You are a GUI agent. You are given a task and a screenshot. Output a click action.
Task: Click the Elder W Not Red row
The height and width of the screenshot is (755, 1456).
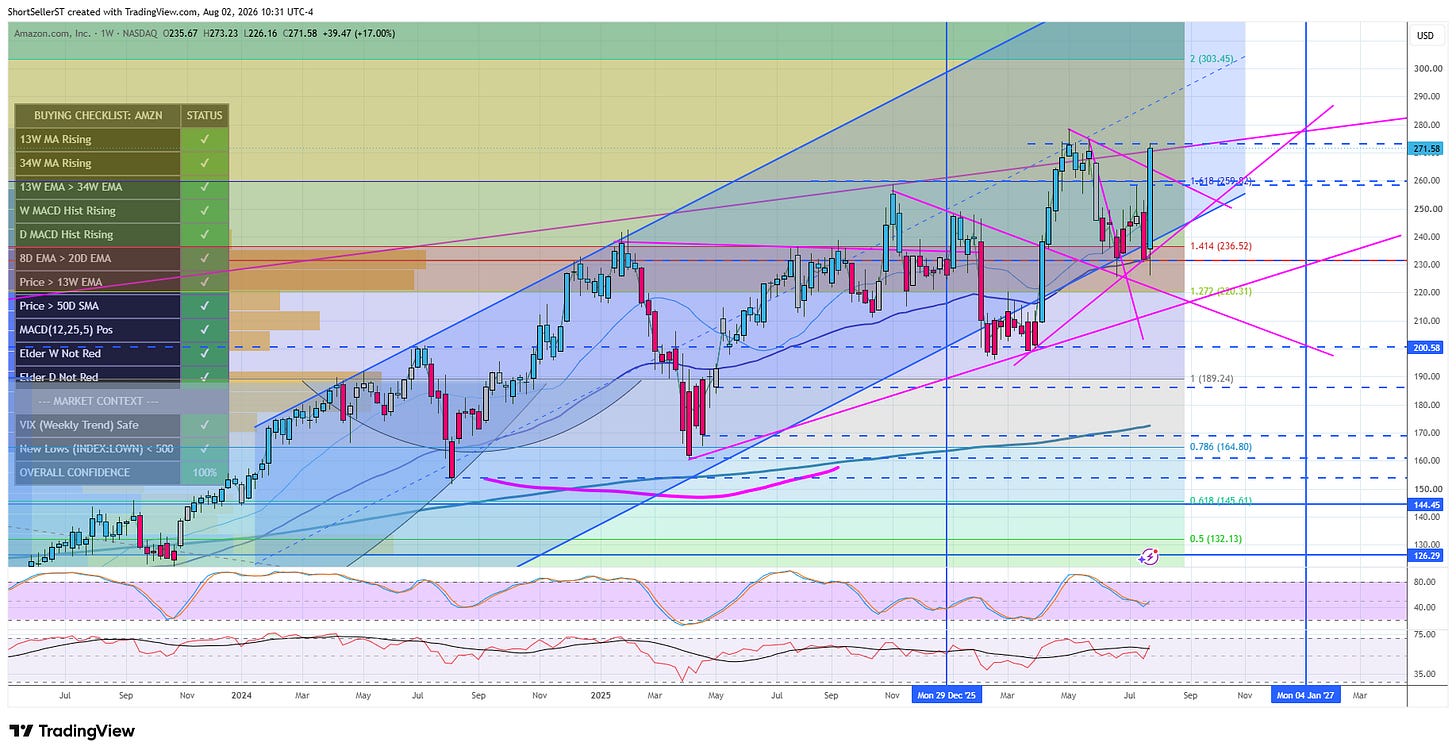(x=121, y=353)
